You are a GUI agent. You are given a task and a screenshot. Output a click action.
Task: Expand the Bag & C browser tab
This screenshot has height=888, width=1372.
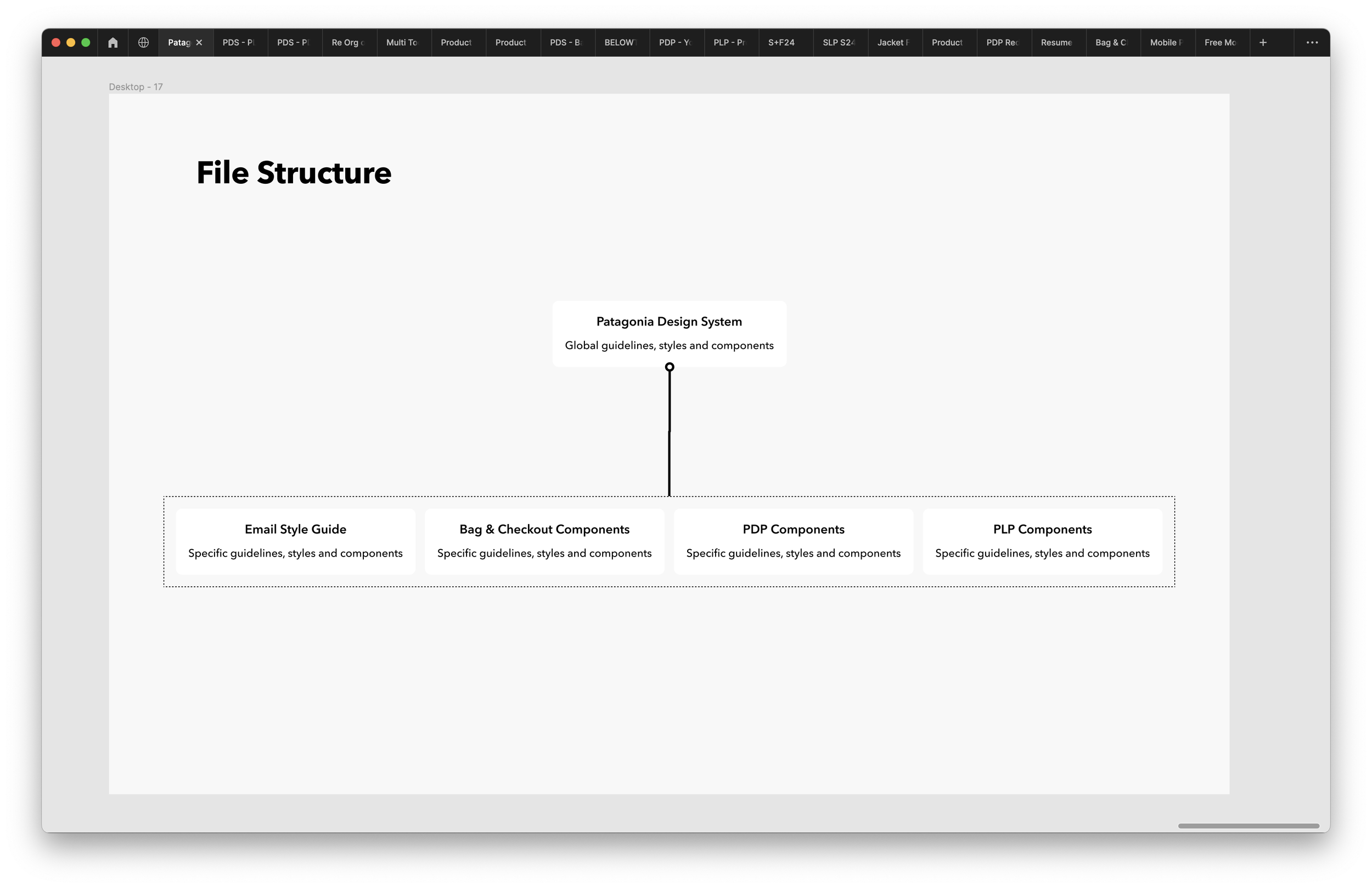point(1110,42)
